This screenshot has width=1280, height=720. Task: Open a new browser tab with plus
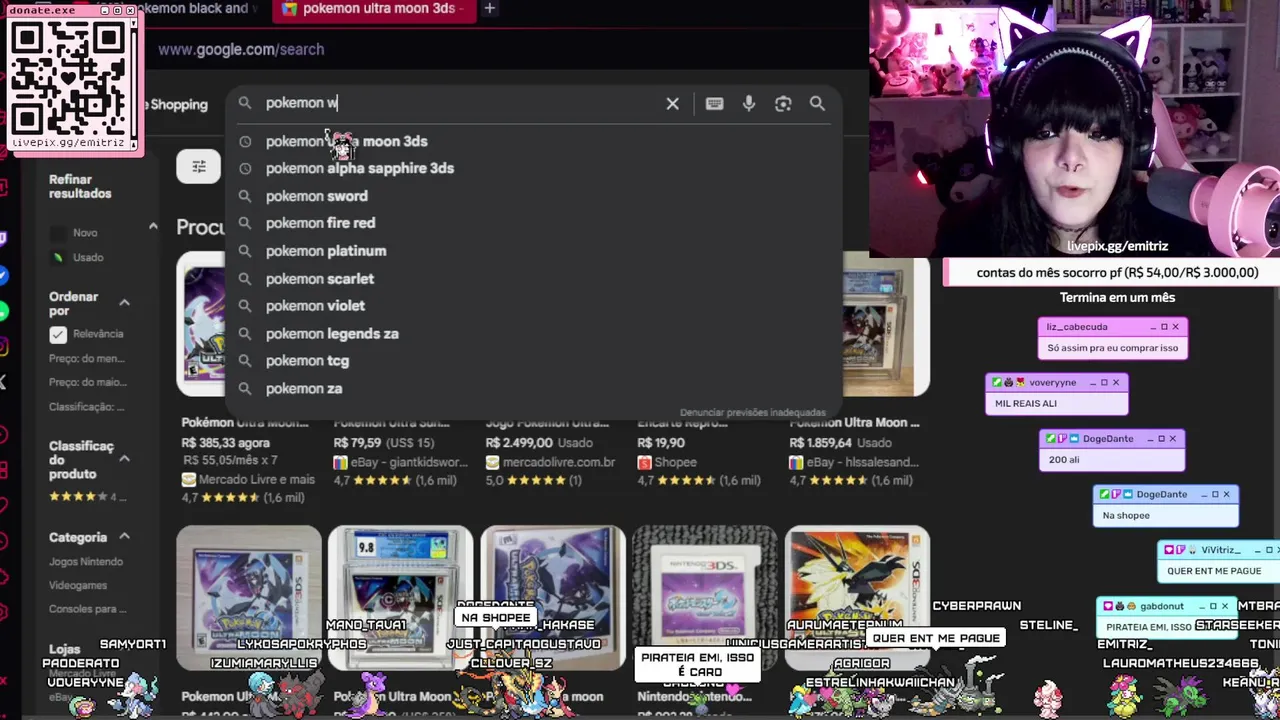pos(489,8)
